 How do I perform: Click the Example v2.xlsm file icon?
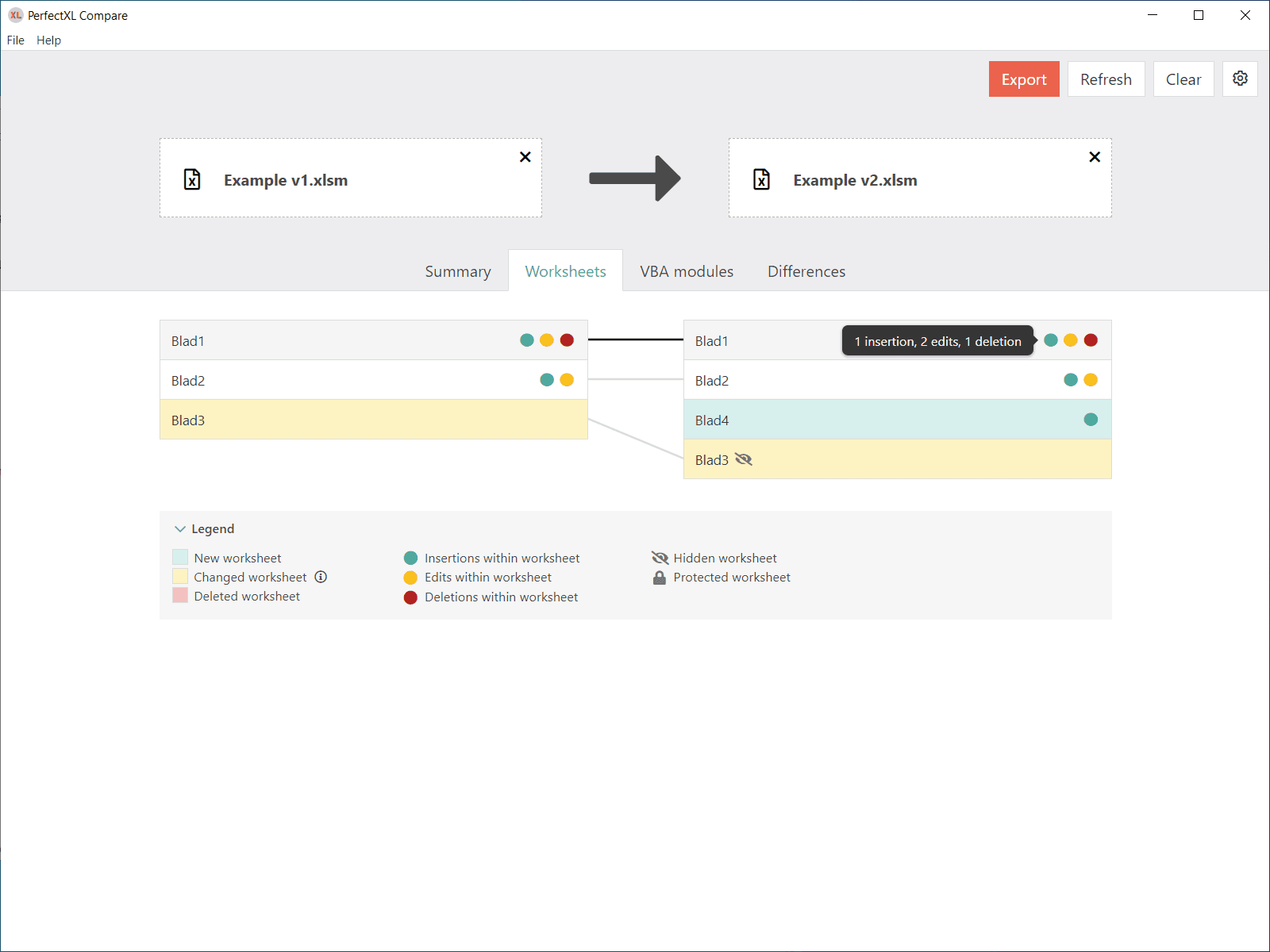[761, 179]
